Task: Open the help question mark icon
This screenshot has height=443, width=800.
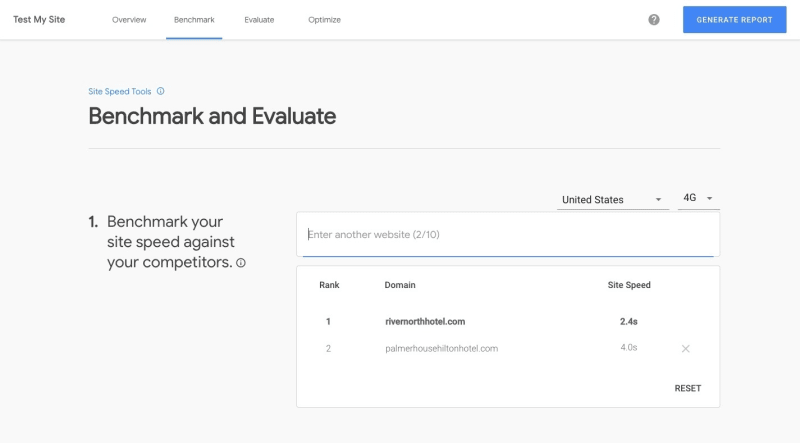Action: tap(654, 20)
